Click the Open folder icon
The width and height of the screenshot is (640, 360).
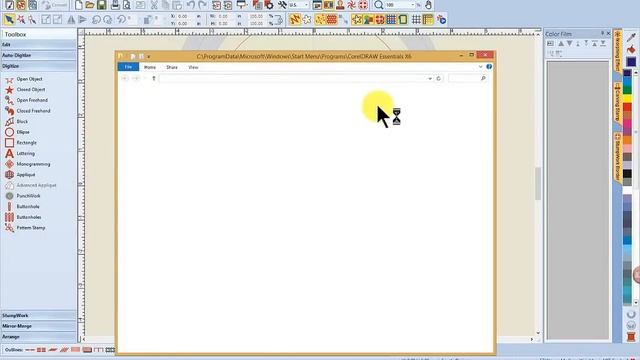[x=90, y=5]
